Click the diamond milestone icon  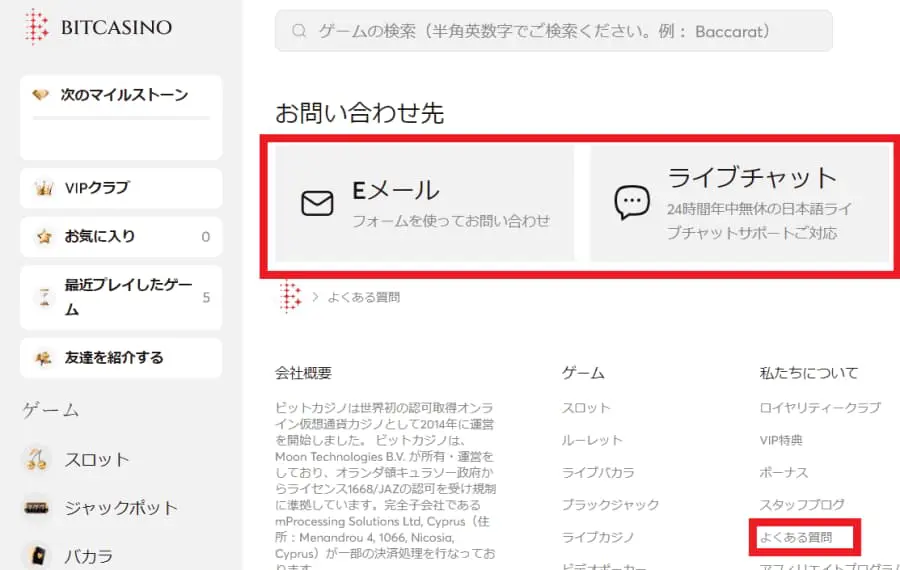(40, 94)
